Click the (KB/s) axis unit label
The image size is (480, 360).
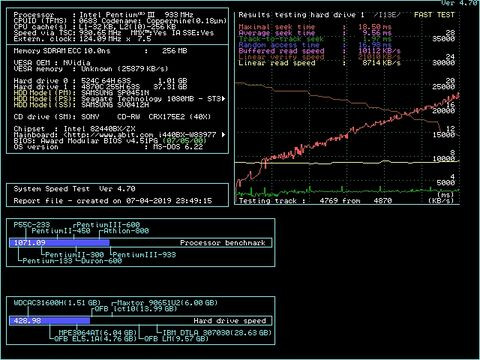441,201
